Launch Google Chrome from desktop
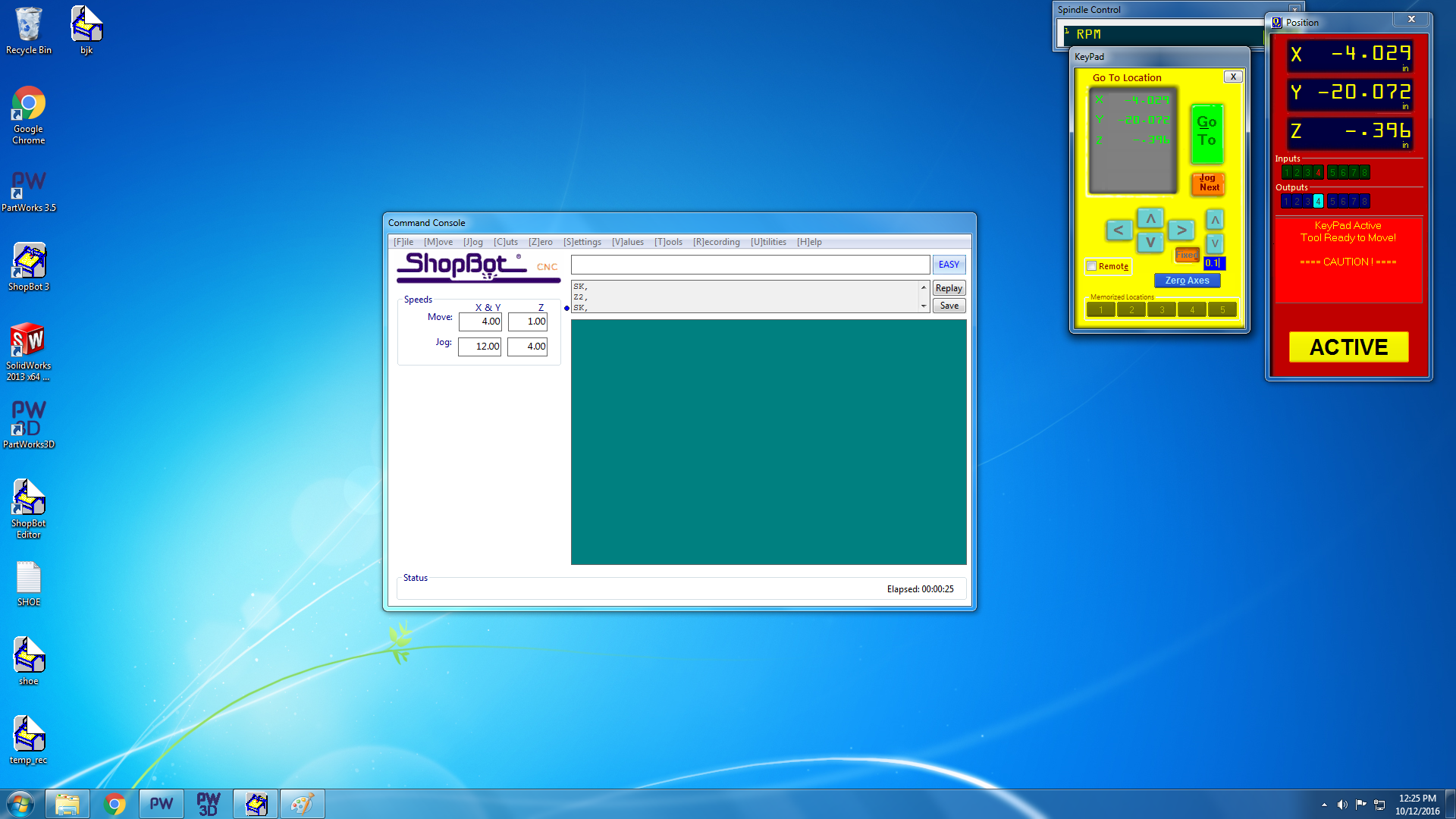This screenshot has width=1456, height=819. tap(28, 115)
